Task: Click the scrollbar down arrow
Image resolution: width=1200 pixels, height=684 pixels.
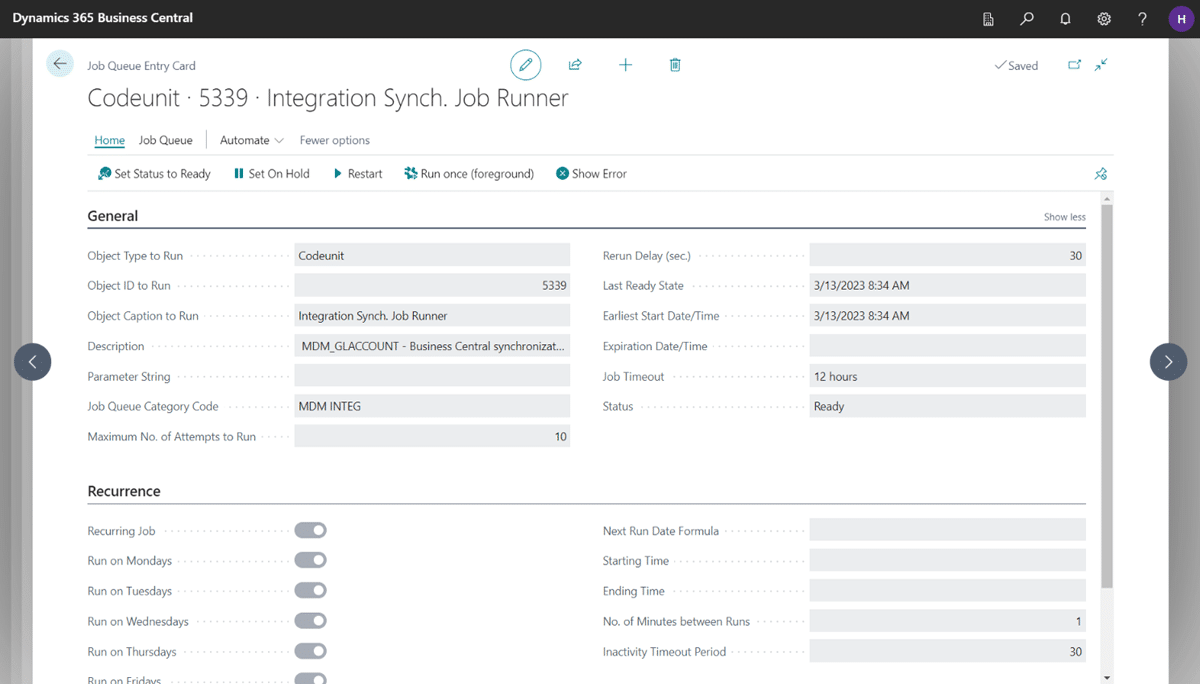Action: coord(1106,678)
